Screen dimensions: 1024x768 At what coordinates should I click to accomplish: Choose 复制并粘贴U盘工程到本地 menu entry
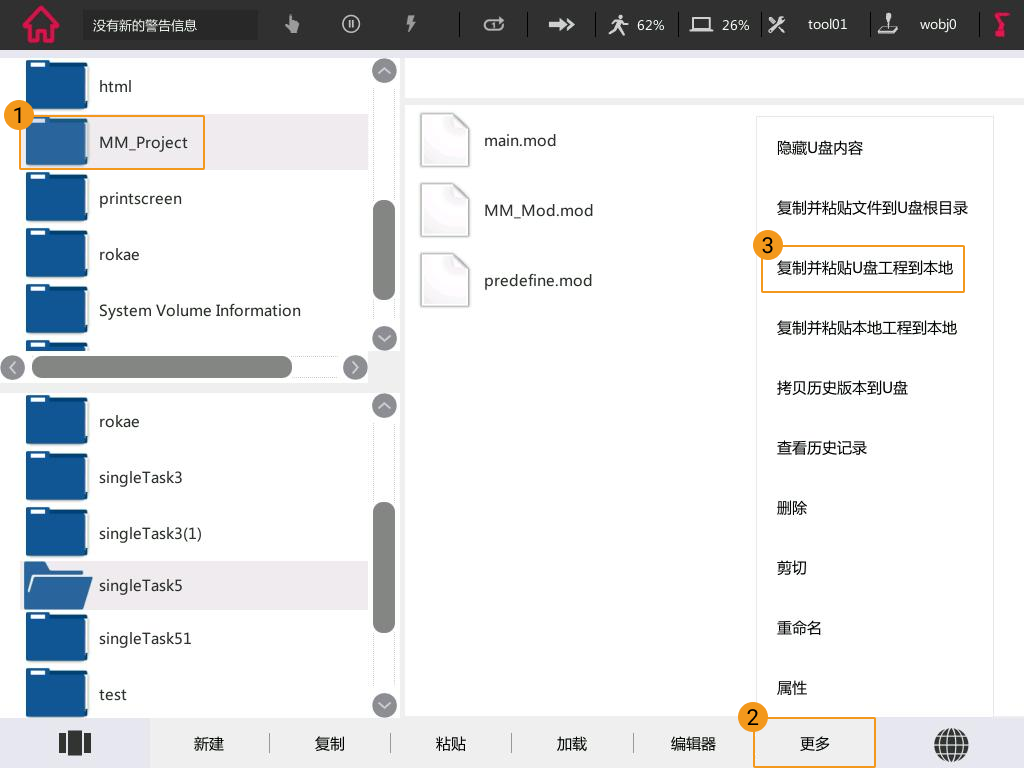point(864,268)
